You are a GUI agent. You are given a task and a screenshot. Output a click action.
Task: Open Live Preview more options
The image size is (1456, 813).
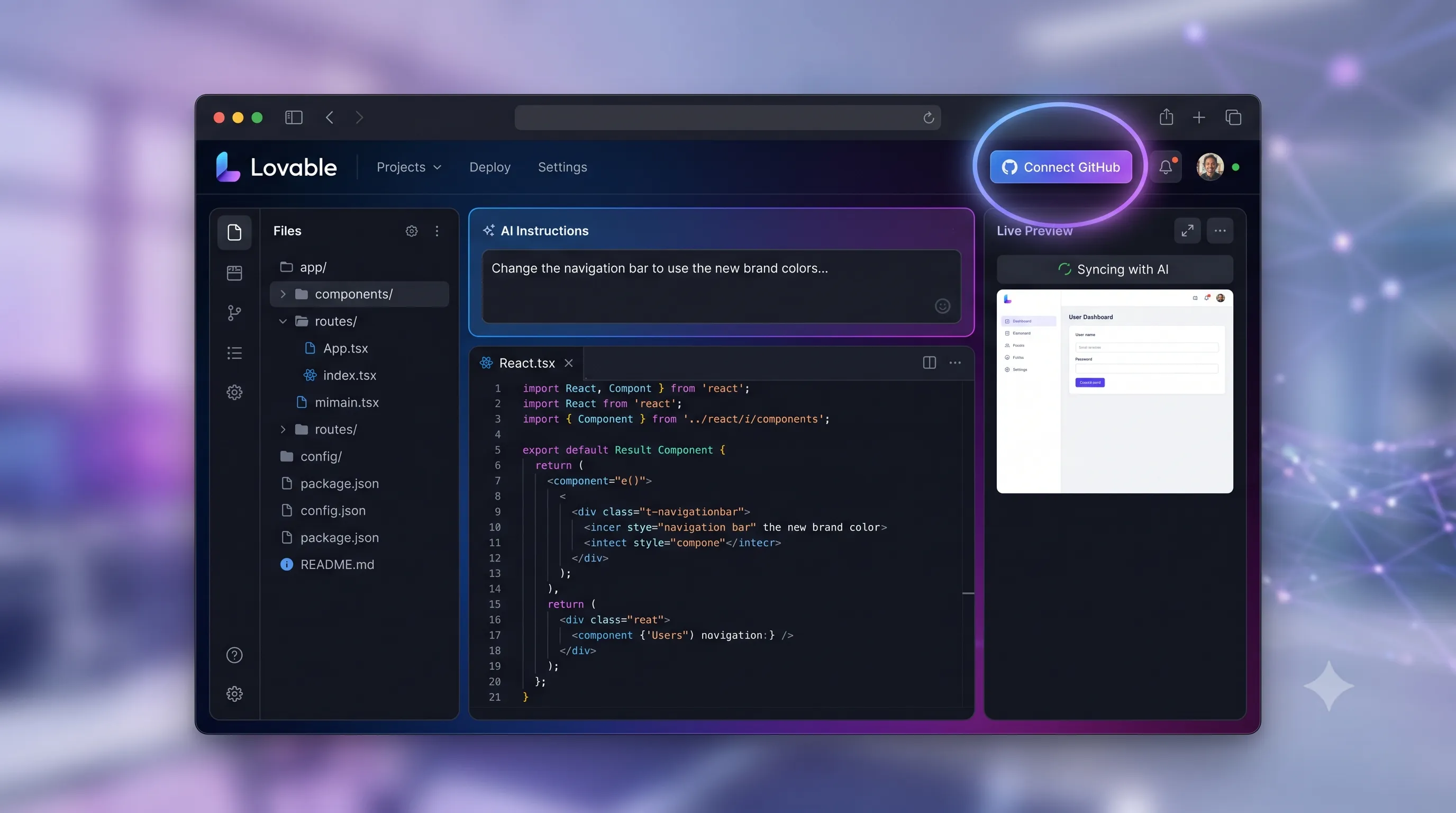click(1220, 231)
